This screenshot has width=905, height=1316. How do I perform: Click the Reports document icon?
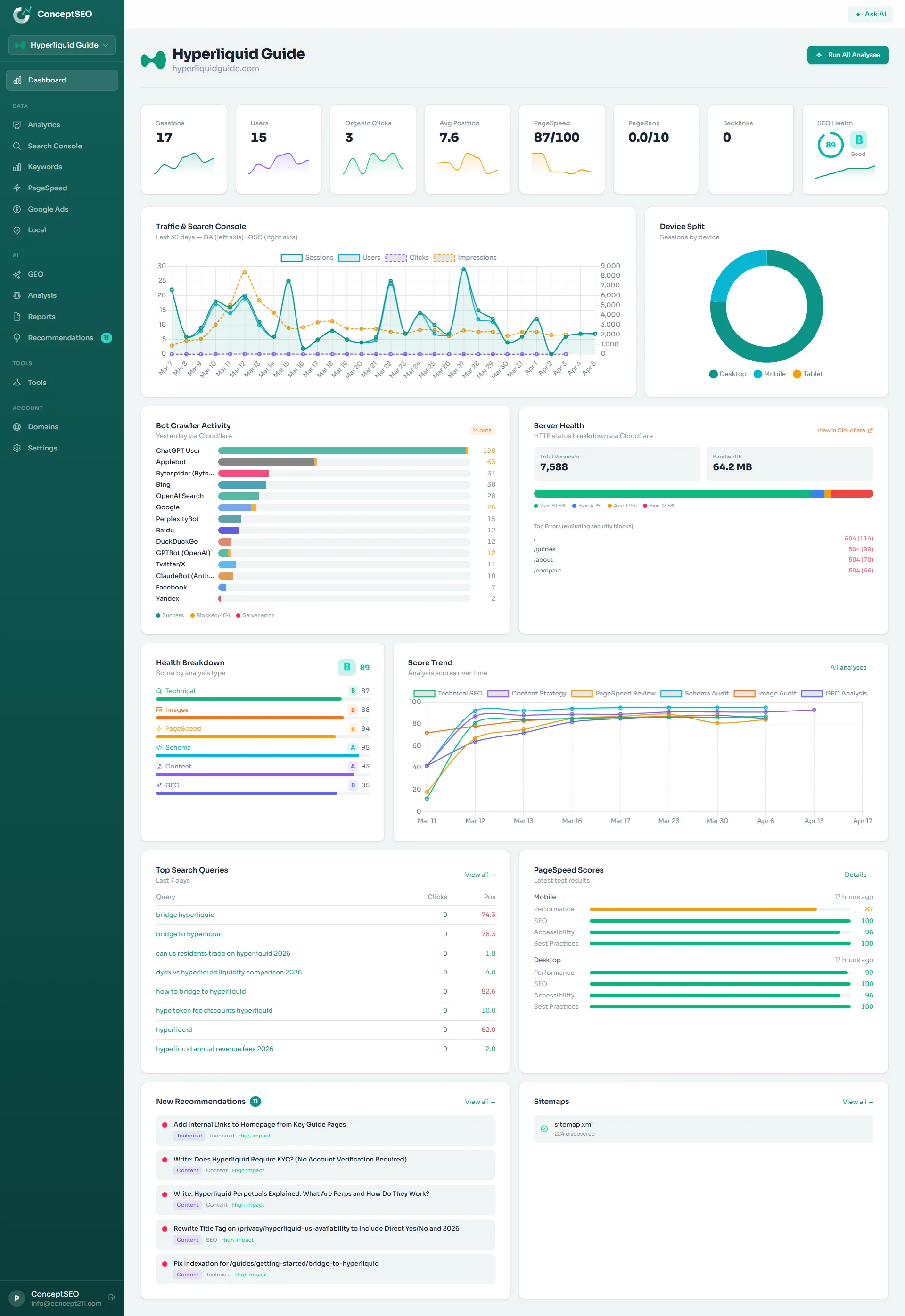tap(17, 316)
